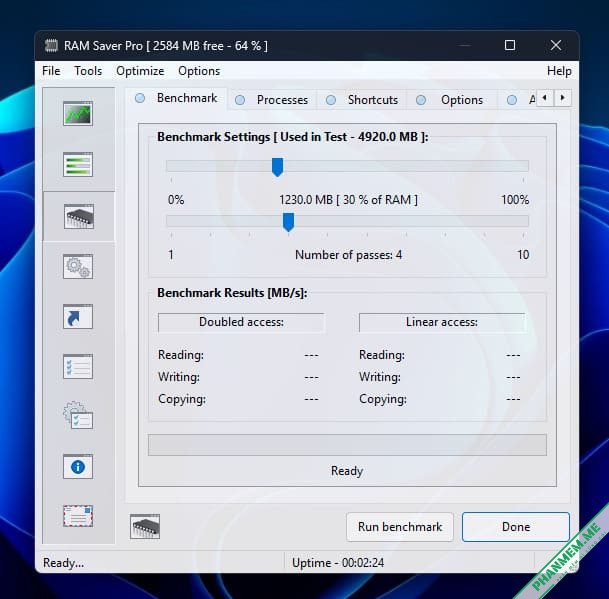Click the blue arrow shortcuts sidebar icon
Image resolution: width=609 pixels, height=599 pixels.
click(78, 317)
